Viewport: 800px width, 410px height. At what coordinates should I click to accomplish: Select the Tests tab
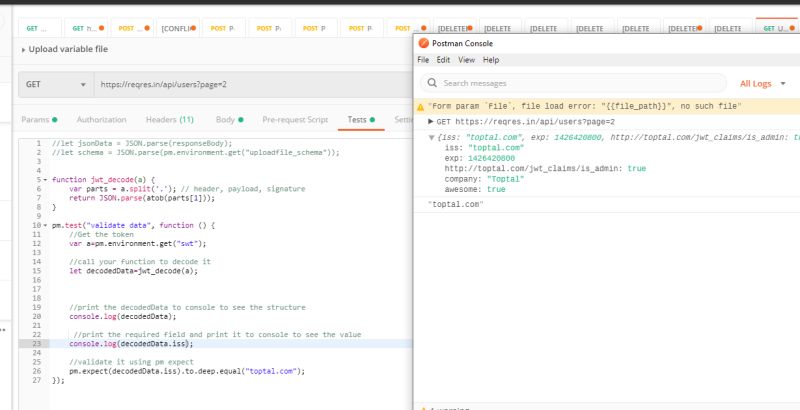pyautogui.click(x=361, y=120)
